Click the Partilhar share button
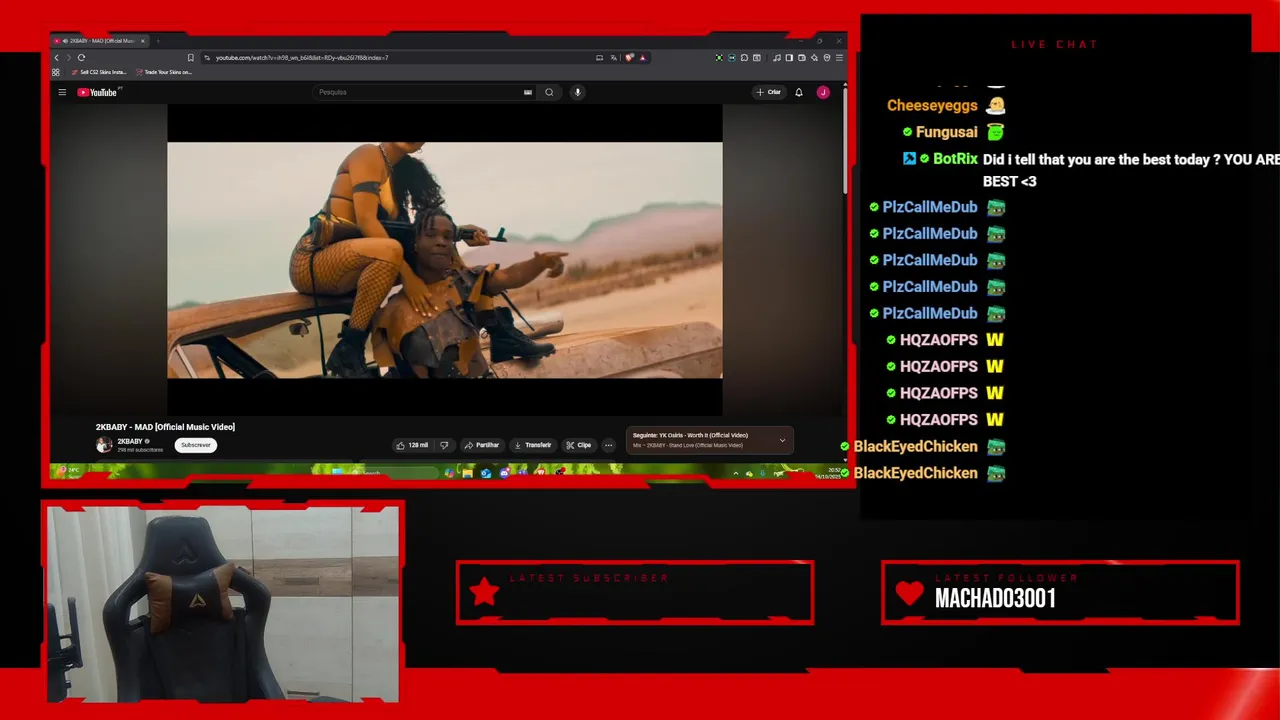The width and height of the screenshot is (1280, 720). point(482,445)
